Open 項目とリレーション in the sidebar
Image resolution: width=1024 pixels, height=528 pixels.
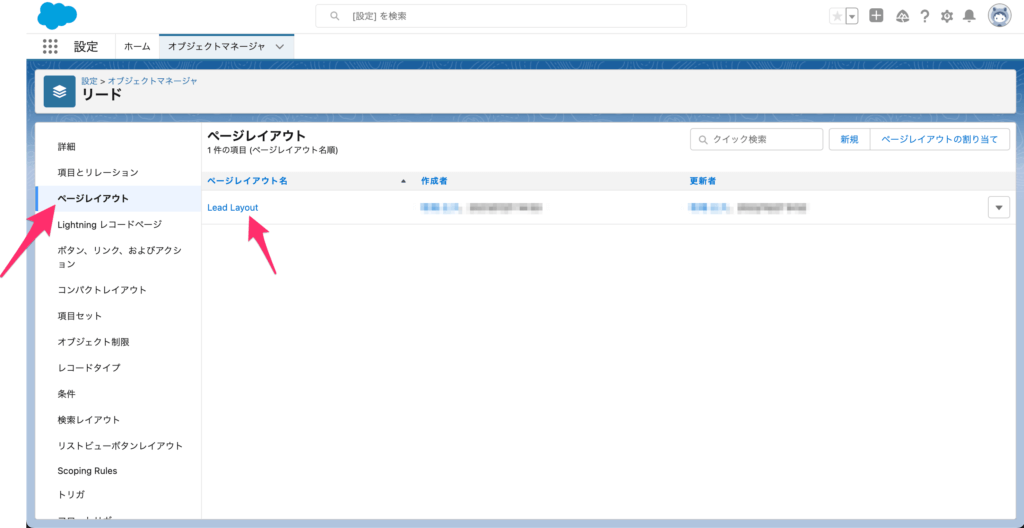[98, 173]
